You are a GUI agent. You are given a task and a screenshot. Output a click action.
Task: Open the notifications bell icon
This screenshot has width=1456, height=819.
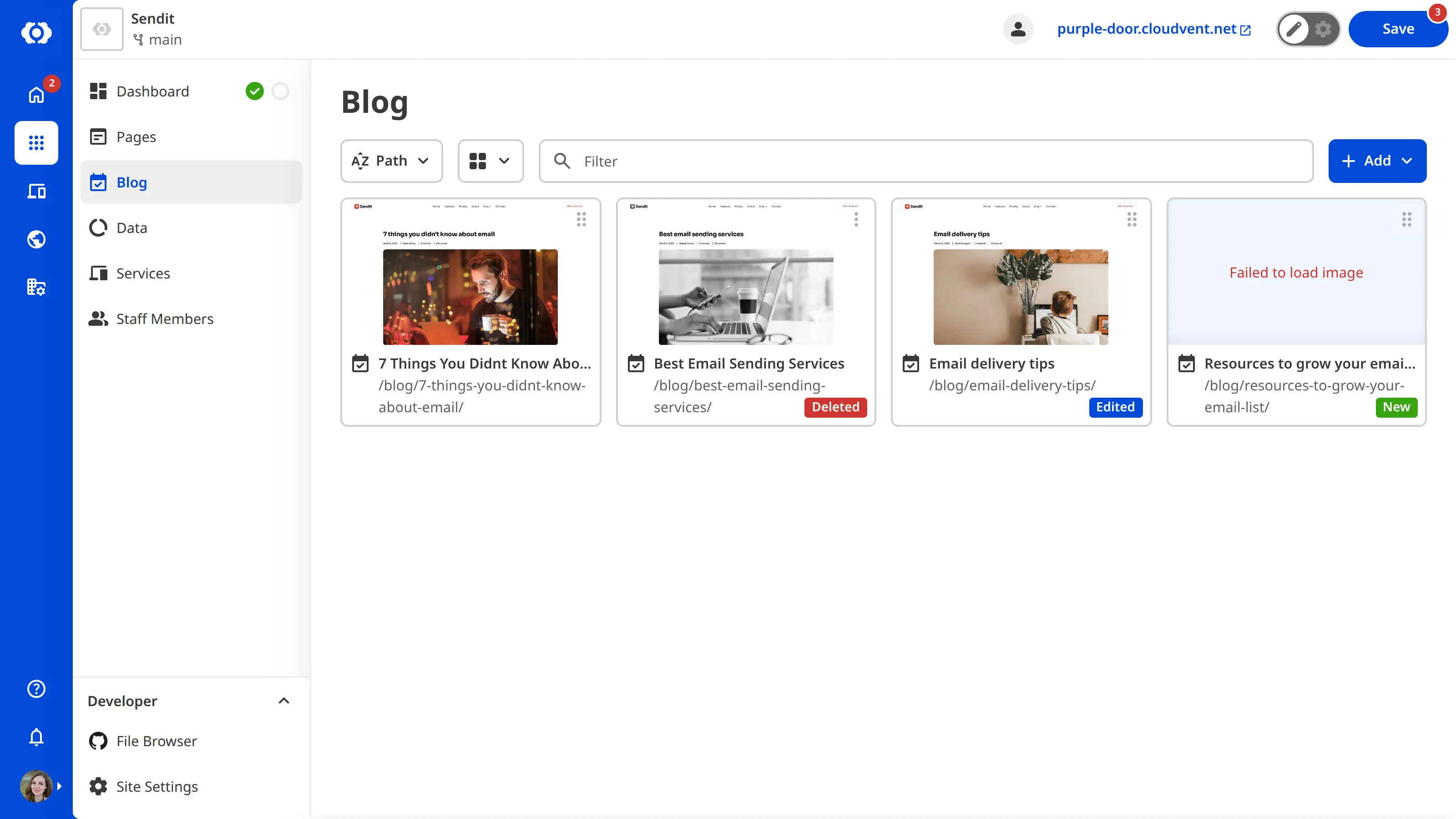point(36,737)
